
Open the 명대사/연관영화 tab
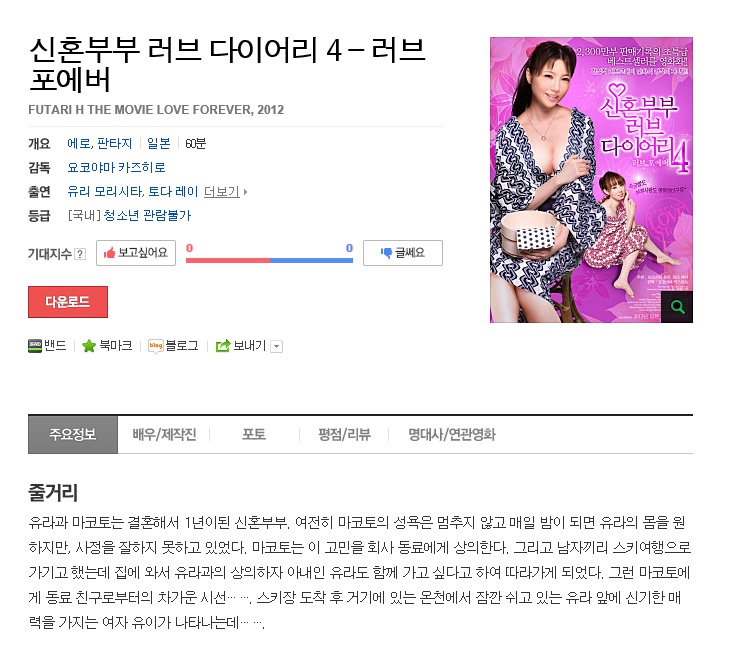tap(452, 434)
